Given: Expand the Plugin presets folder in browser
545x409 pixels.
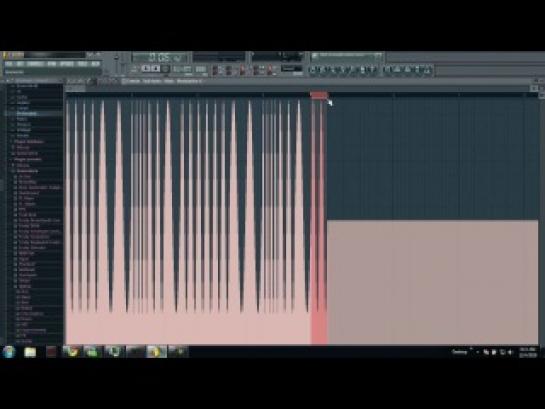Looking at the screenshot, I should (28, 159).
